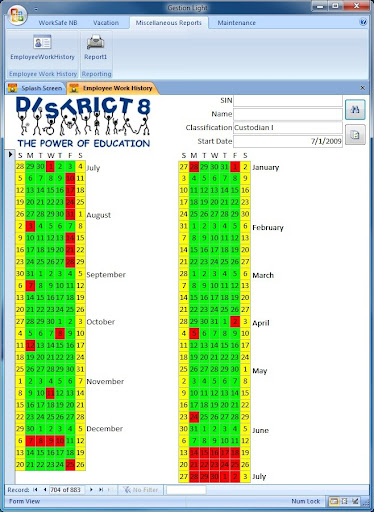Click the red April 5 cell

tap(194, 333)
